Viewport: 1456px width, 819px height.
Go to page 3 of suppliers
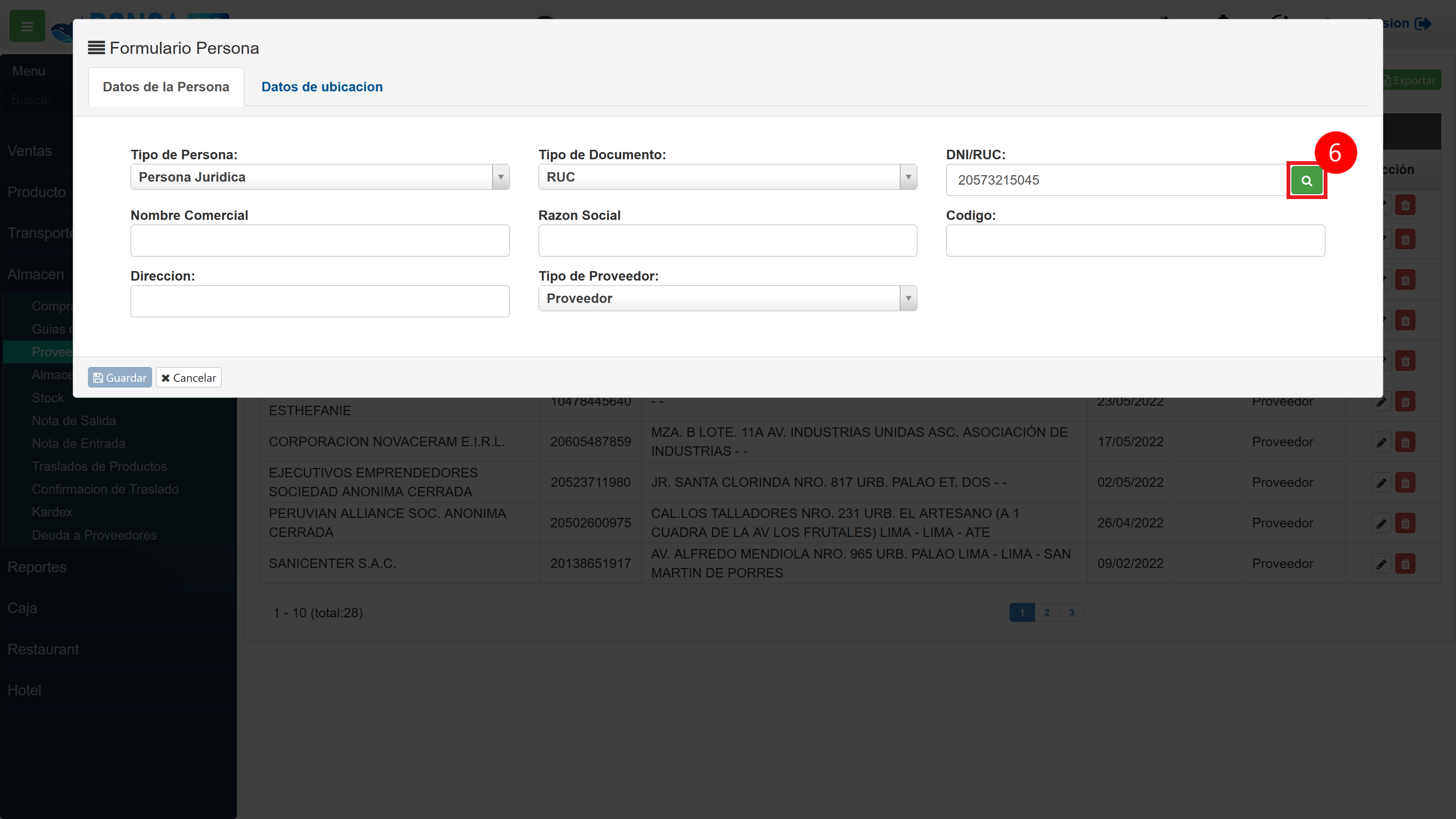(1071, 612)
